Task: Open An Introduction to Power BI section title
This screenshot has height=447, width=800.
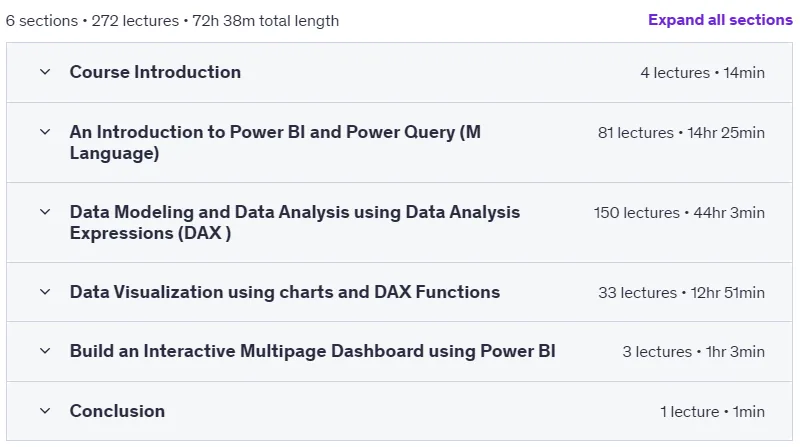Action: (275, 142)
